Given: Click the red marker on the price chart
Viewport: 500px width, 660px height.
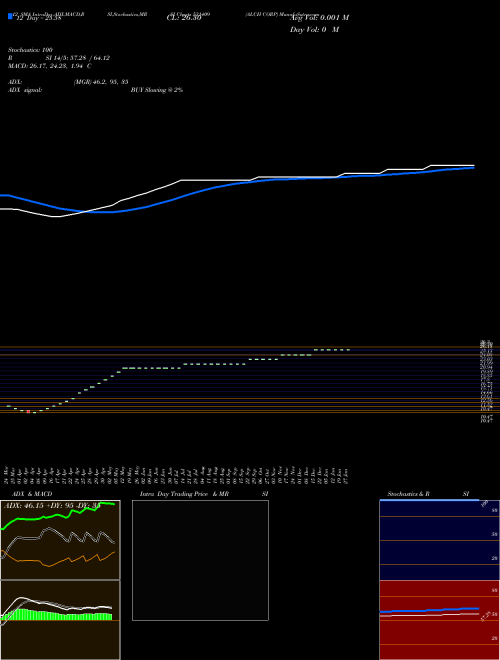Looking at the screenshot, I should [x=28, y=412].
